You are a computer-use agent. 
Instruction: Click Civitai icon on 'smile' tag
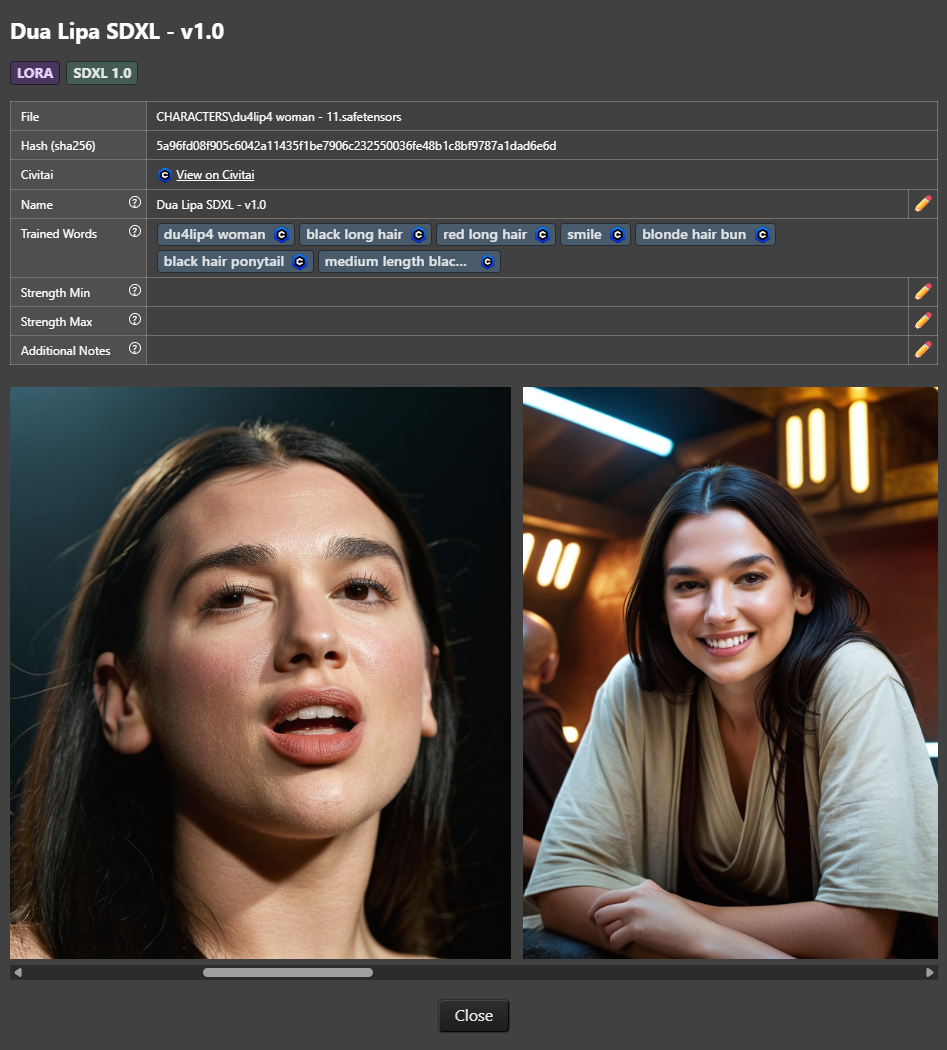(617, 235)
